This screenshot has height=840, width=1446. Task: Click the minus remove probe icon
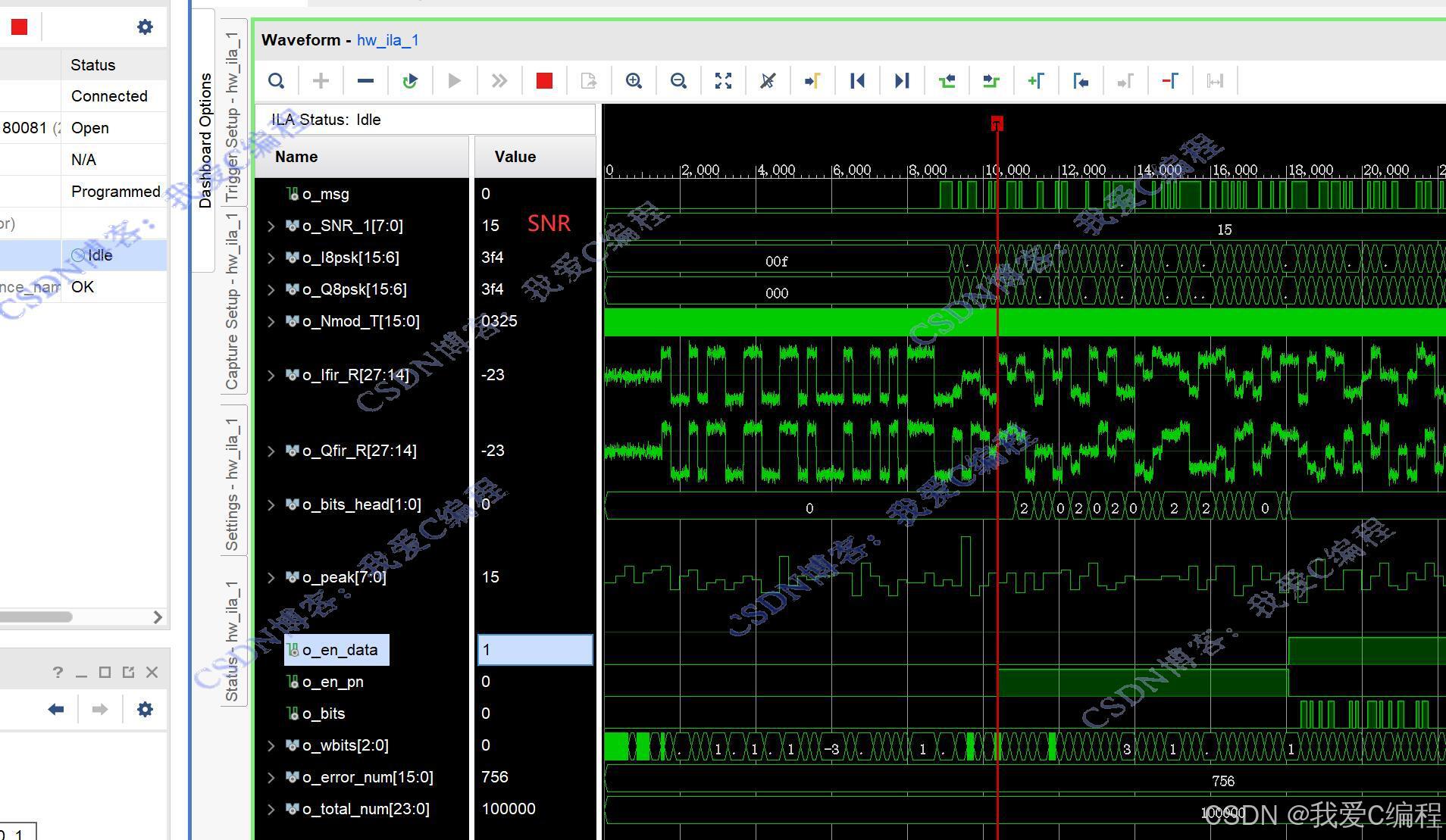(365, 81)
